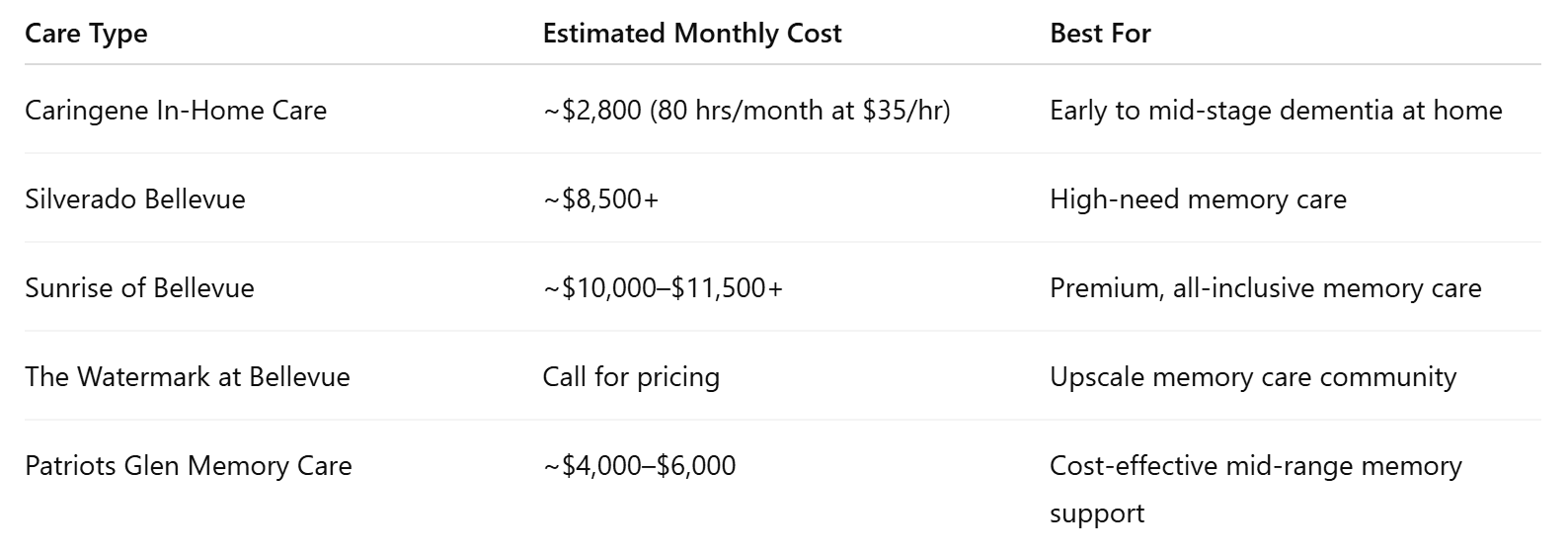
Task: Select the Sunrise of Bellevue cell
Action: [139, 287]
